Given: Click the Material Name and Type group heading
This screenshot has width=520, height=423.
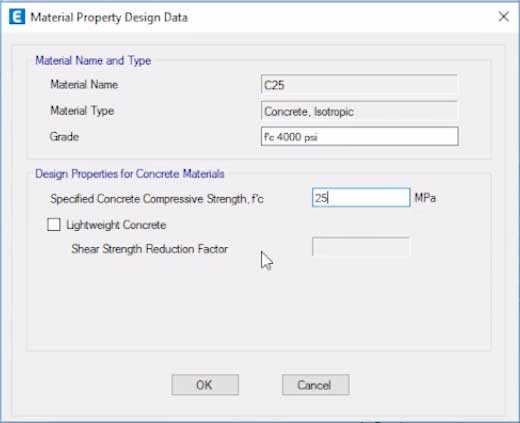Looking at the screenshot, I should (93, 61).
